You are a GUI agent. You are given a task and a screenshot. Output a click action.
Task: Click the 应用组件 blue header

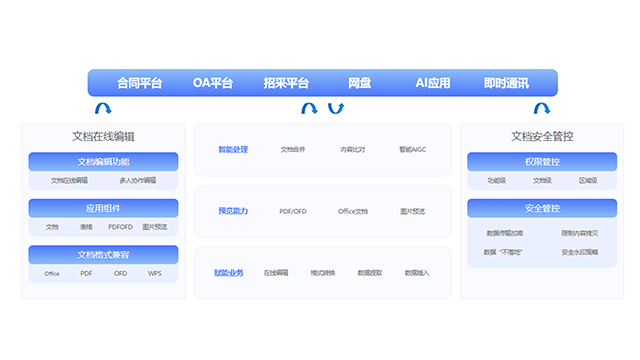coord(103,208)
